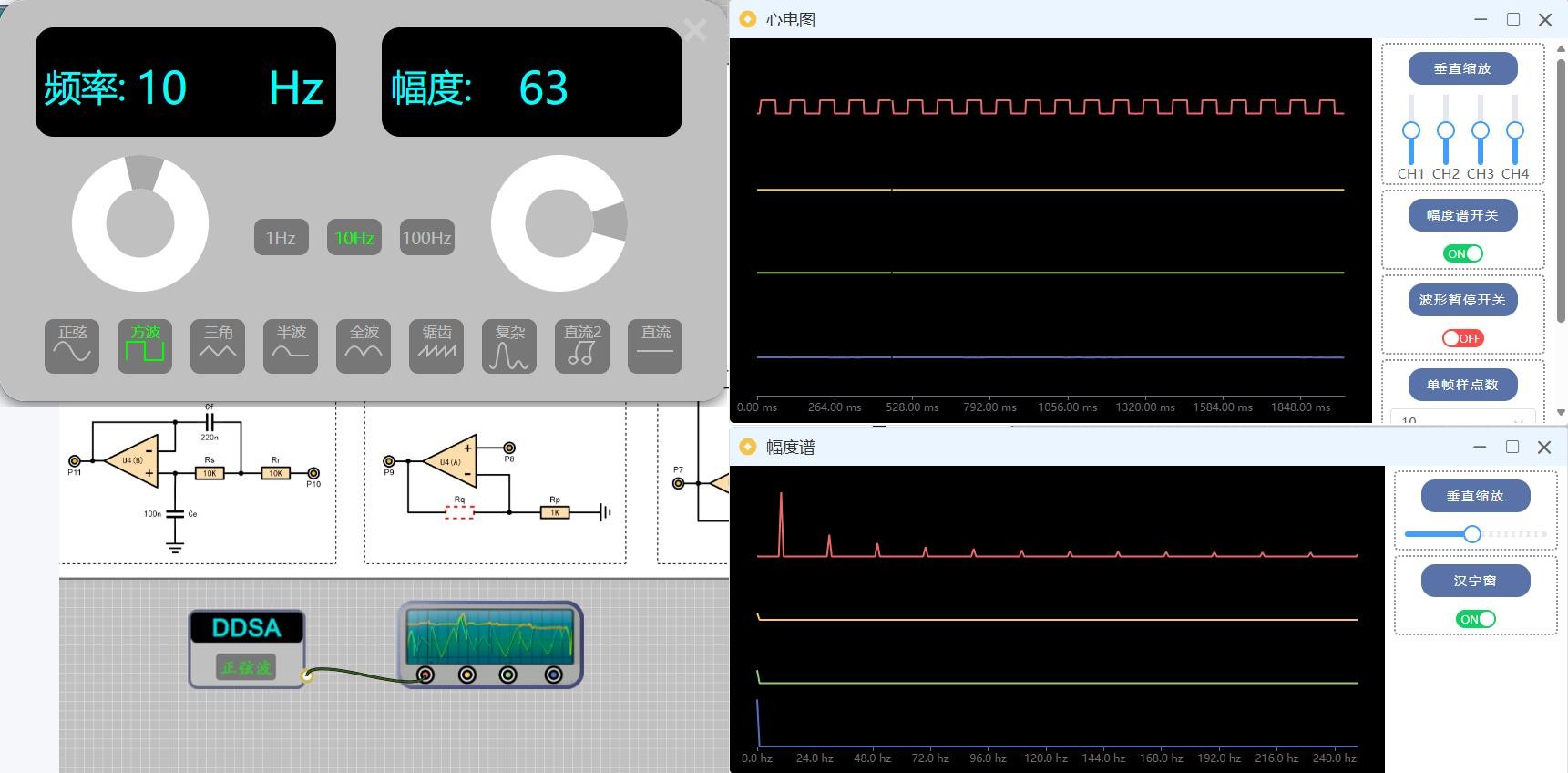Image resolution: width=1568 pixels, height=773 pixels.
Task: Click the 幅度 display readout
Action: (x=532, y=82)
